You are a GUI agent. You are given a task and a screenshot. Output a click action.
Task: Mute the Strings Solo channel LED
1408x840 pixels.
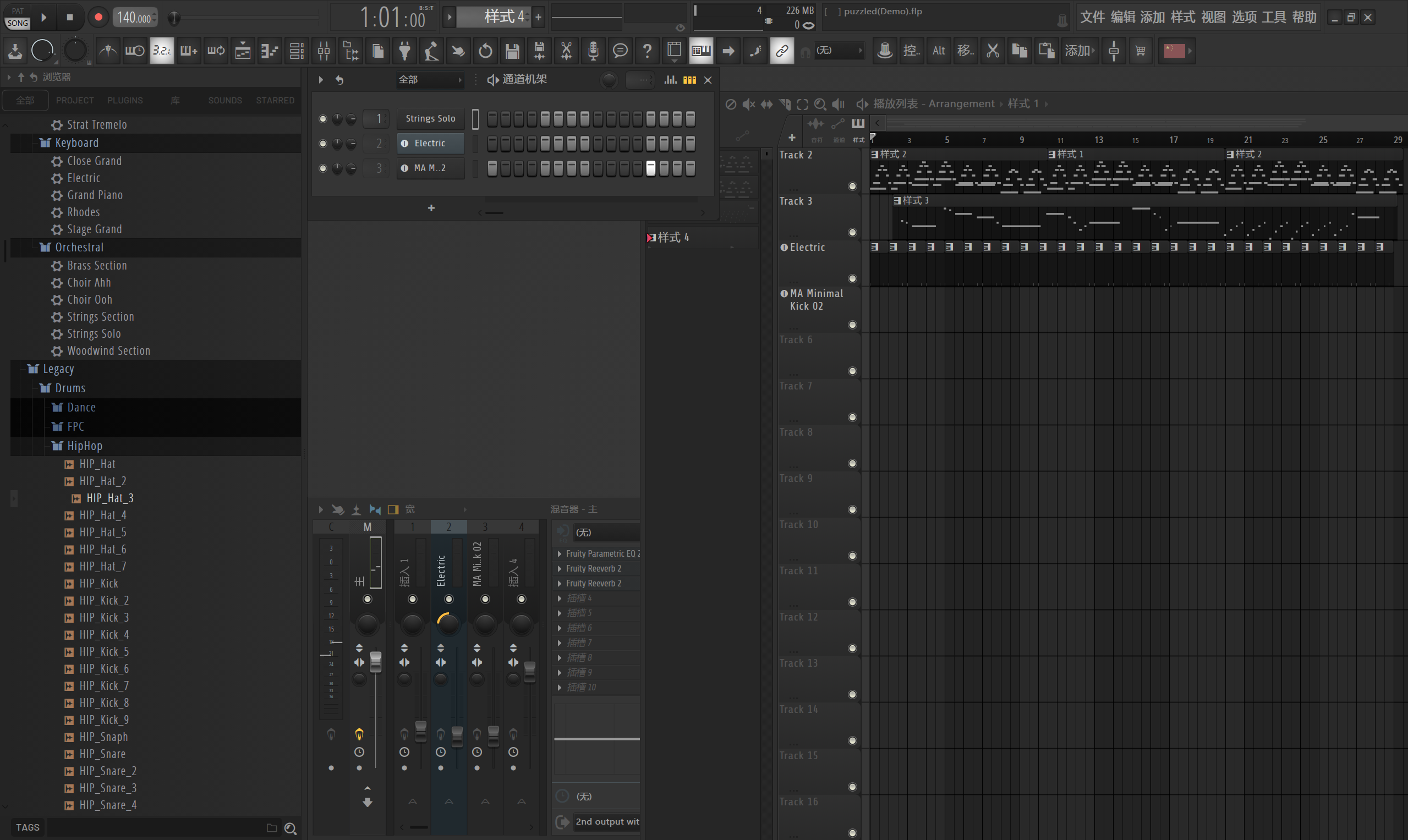click(323, 119)
